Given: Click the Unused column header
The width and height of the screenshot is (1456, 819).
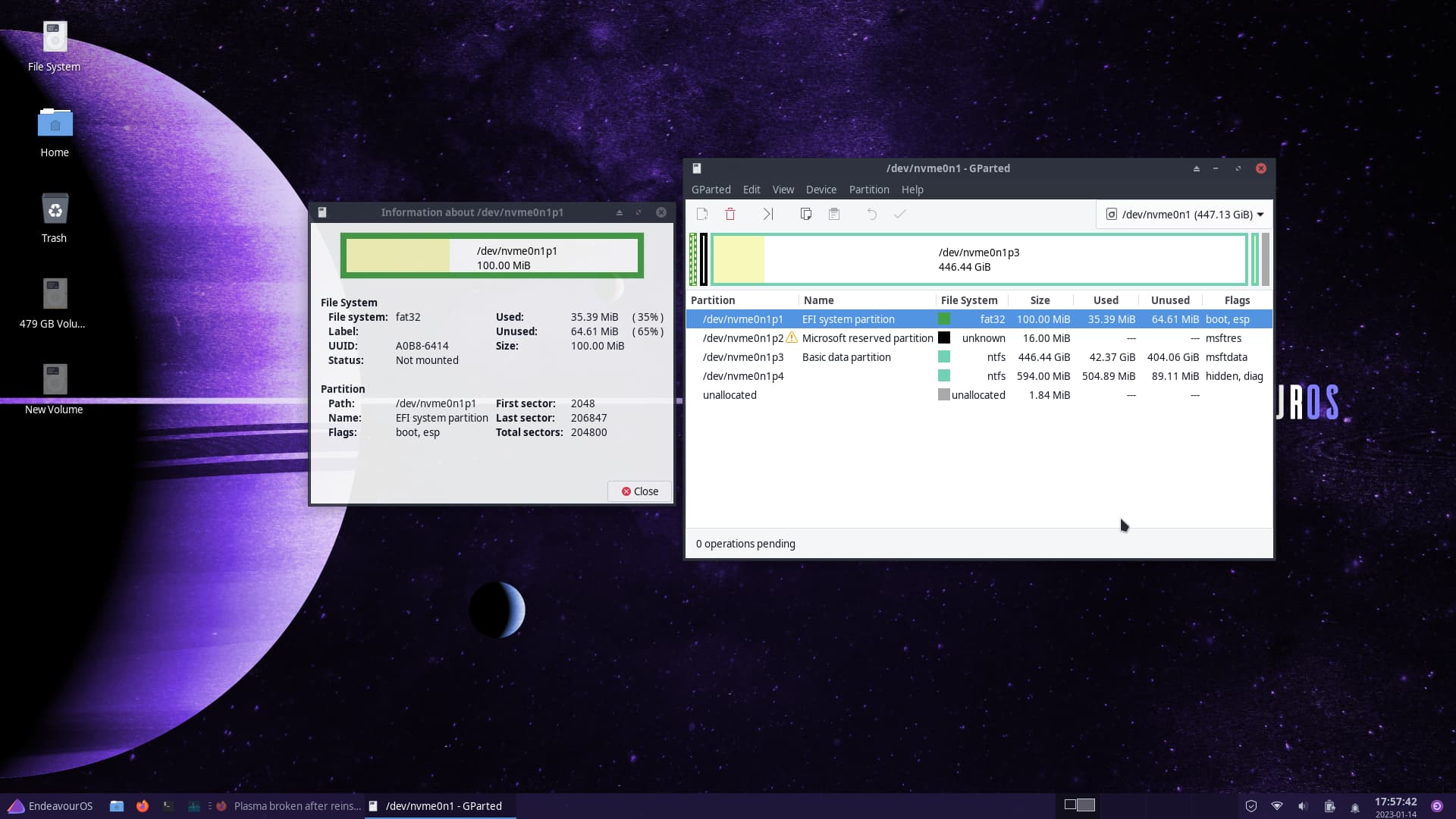Looking at the screenshot, I should click(1170, 300).
